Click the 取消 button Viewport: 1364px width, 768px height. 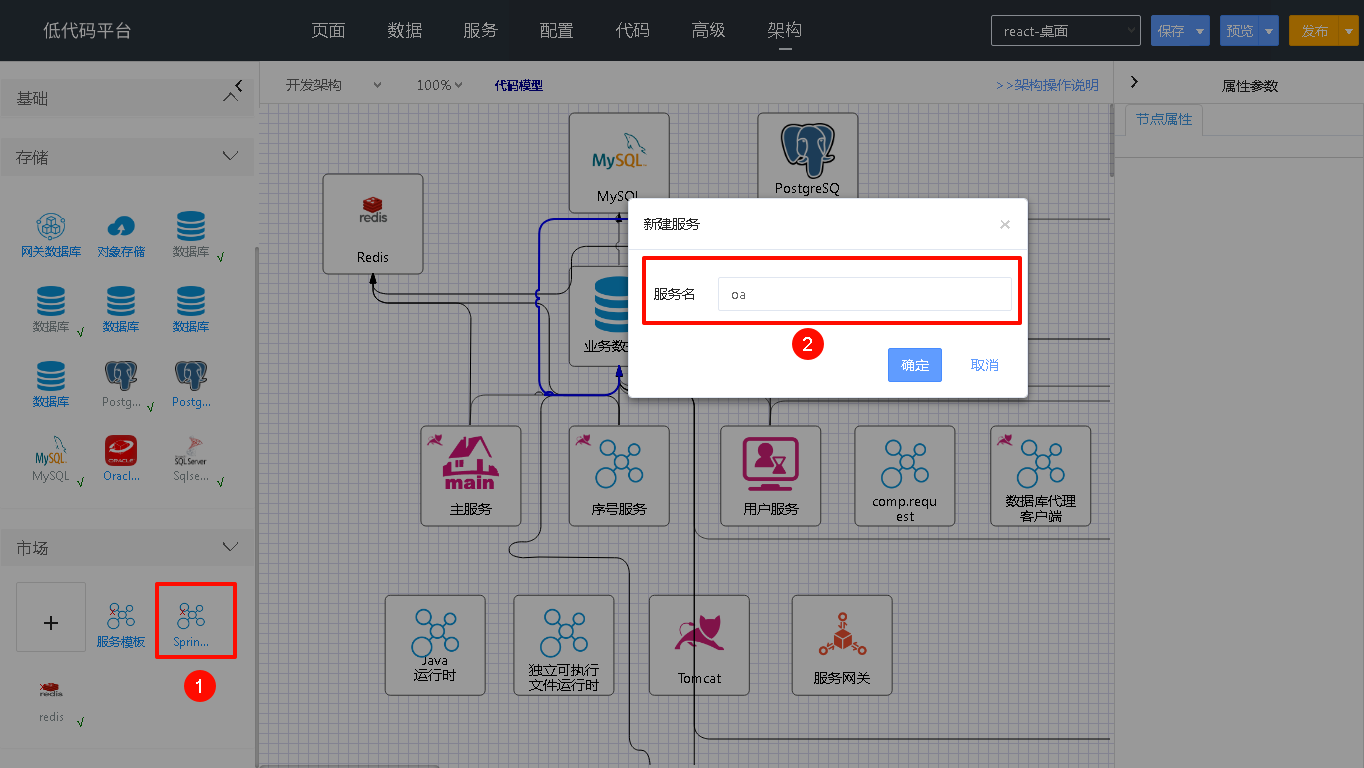(984, 365)
